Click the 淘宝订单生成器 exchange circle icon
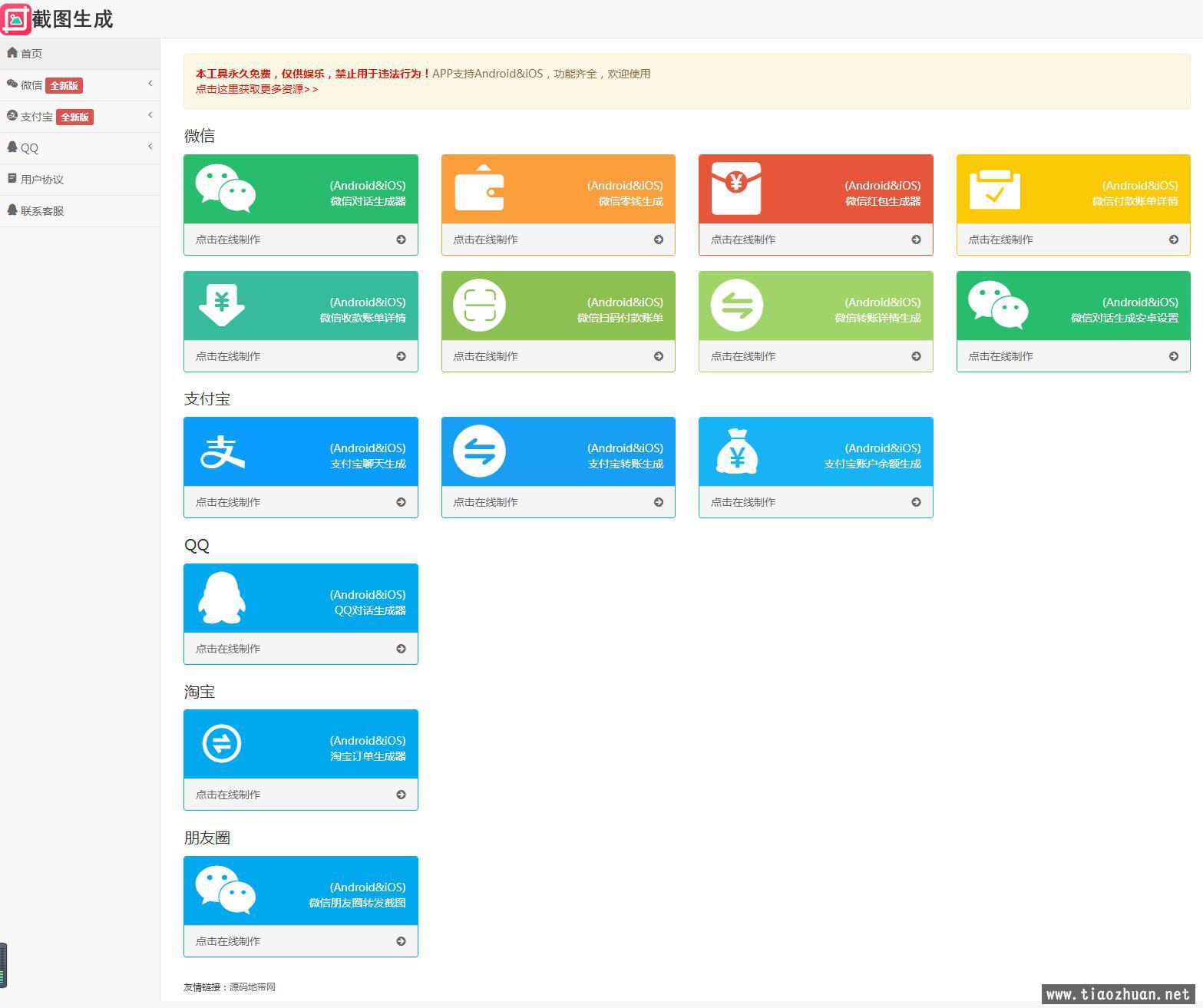1203x1008 pixels. [x=222, y=743]
